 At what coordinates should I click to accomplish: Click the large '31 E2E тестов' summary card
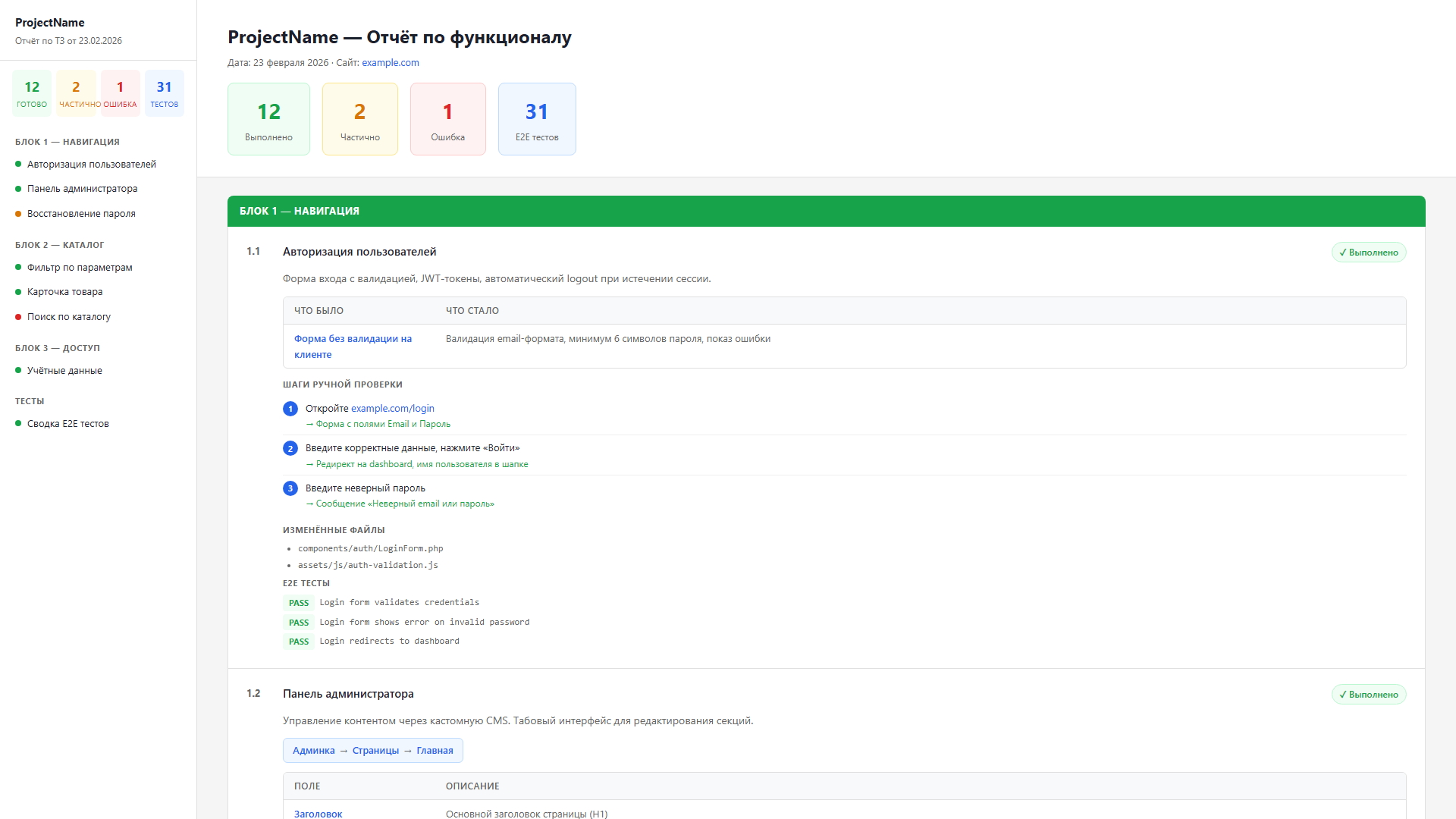(x=537, y=119)
